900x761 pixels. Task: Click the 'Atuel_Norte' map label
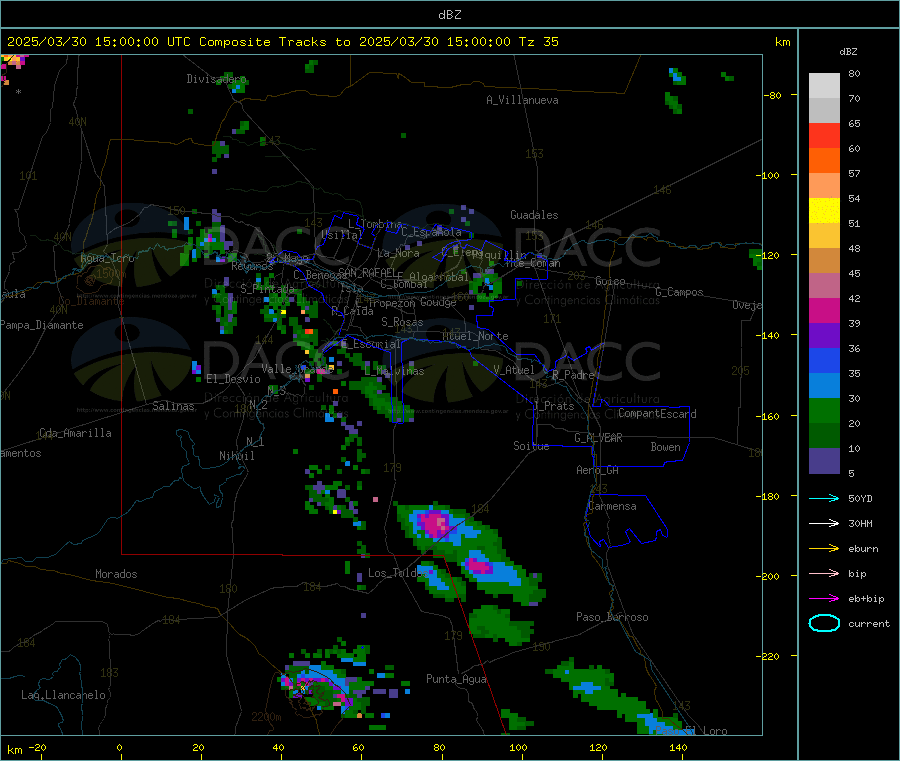475,336
